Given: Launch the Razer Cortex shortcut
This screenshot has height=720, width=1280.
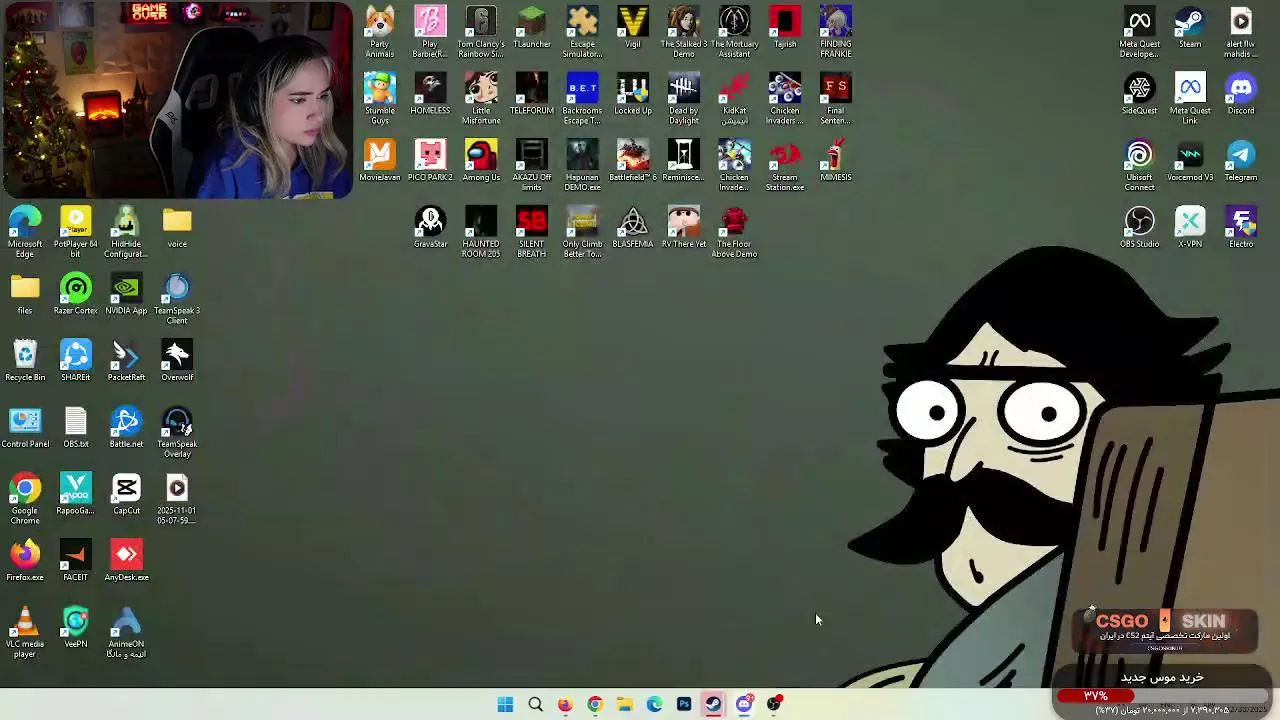Looking at the screenshot, I should (76, 294).
